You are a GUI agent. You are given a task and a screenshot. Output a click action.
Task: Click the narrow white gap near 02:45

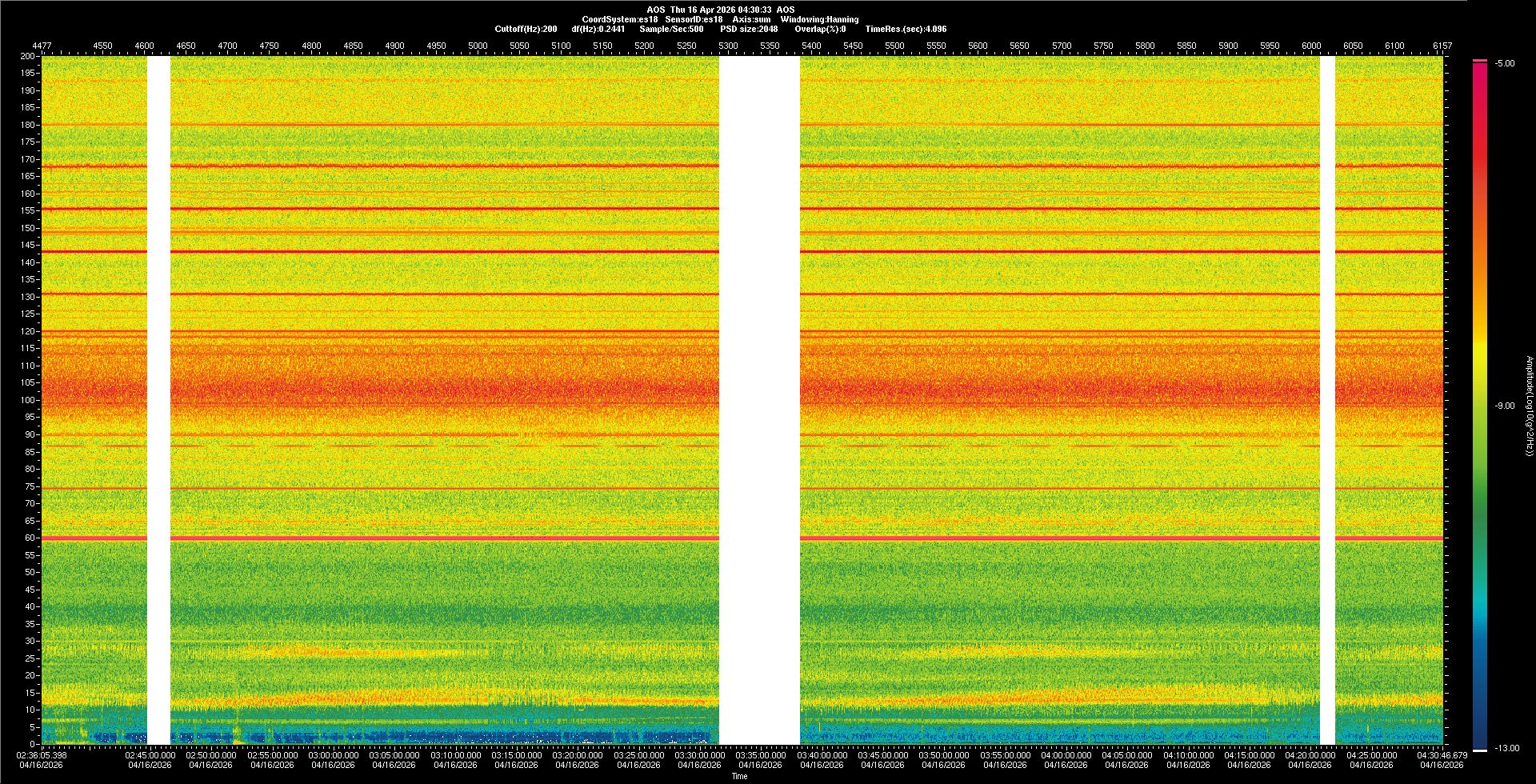coord(158,400)
